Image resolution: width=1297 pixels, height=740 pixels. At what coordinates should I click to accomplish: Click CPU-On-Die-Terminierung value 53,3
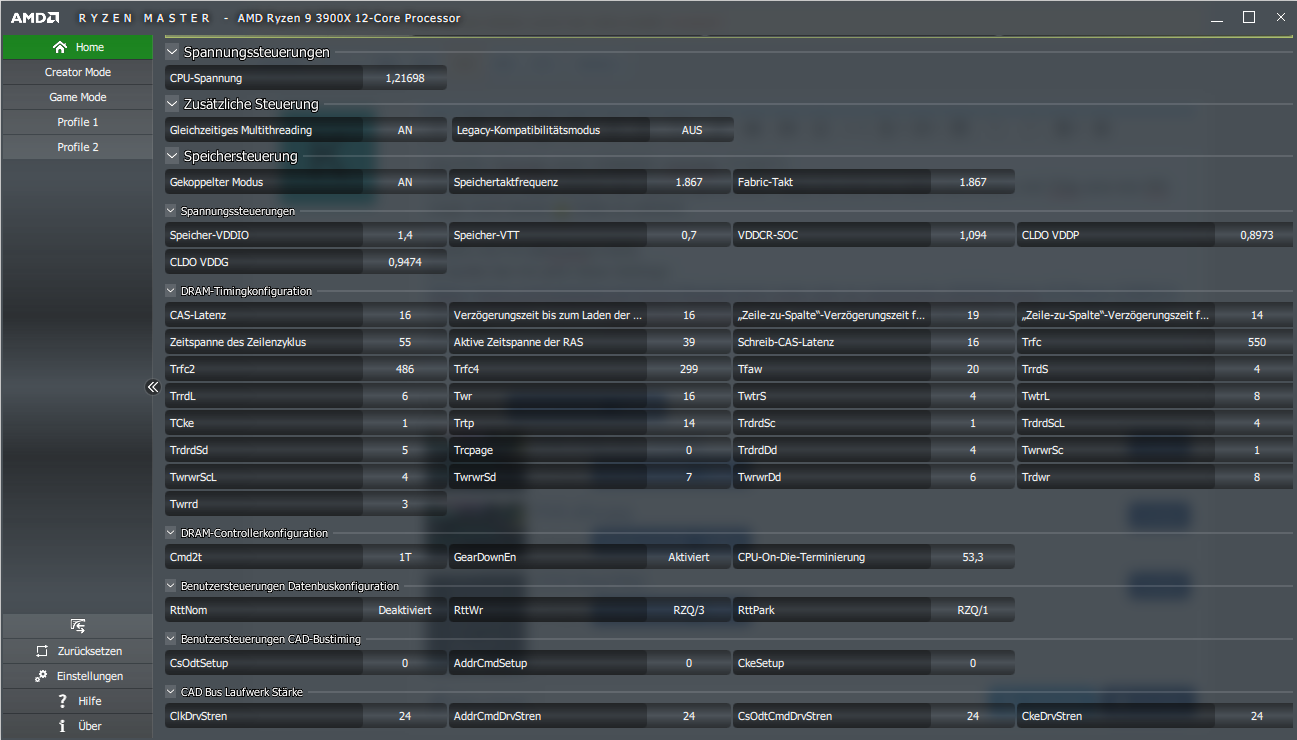click(973, 557)
